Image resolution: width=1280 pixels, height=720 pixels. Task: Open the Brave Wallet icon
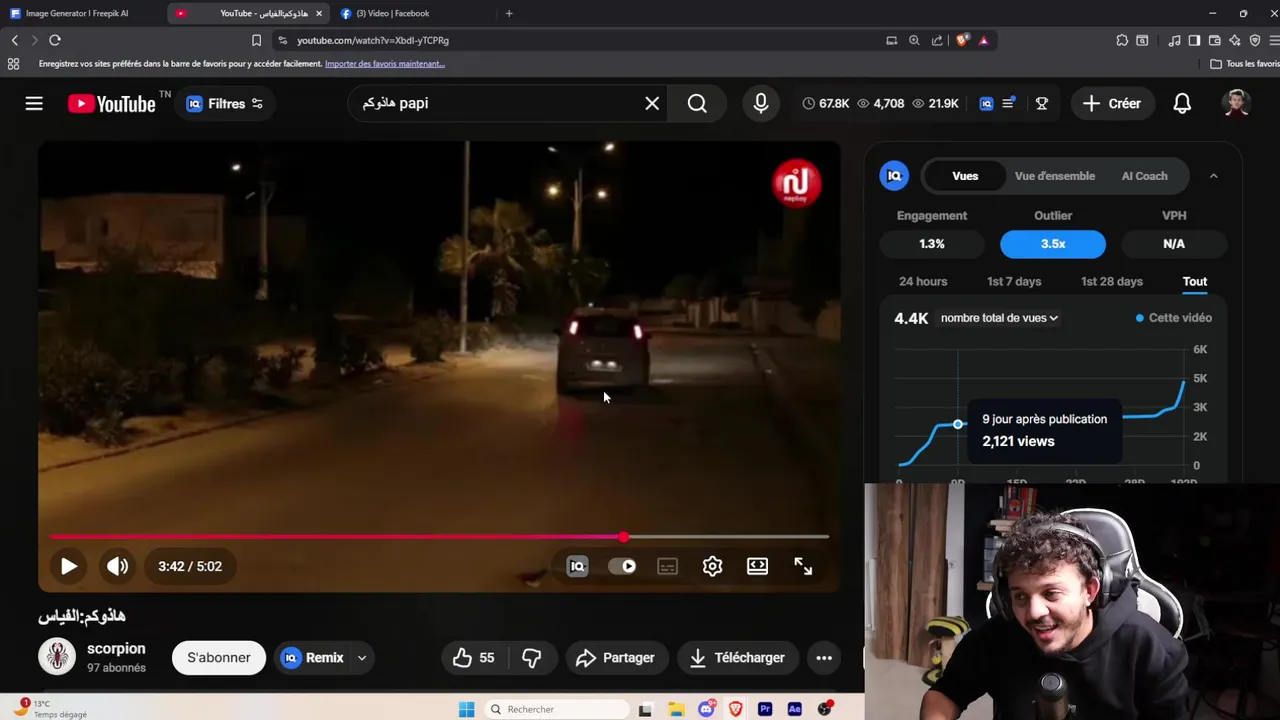1214,40
